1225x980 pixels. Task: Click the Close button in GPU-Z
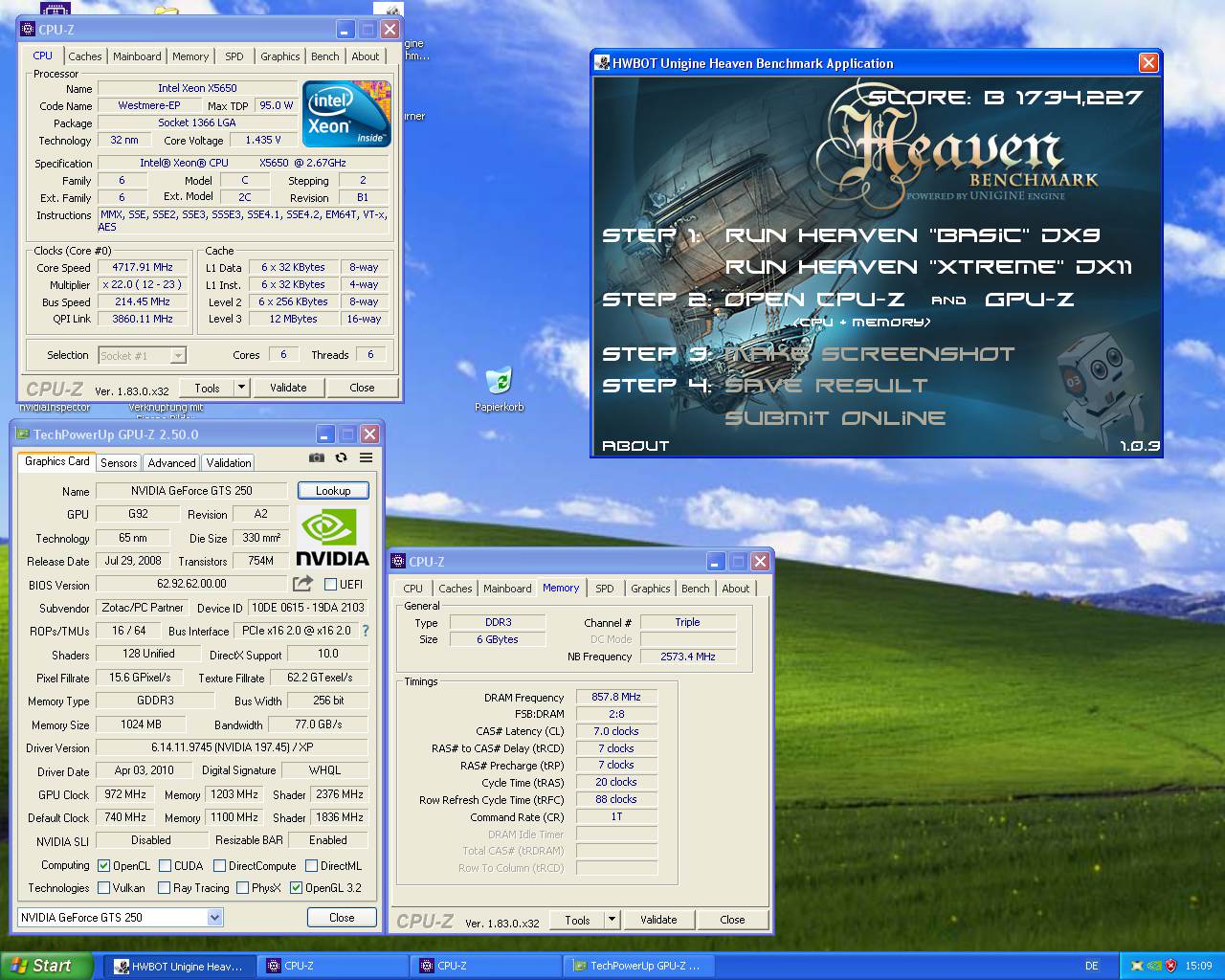coord(342,917)
